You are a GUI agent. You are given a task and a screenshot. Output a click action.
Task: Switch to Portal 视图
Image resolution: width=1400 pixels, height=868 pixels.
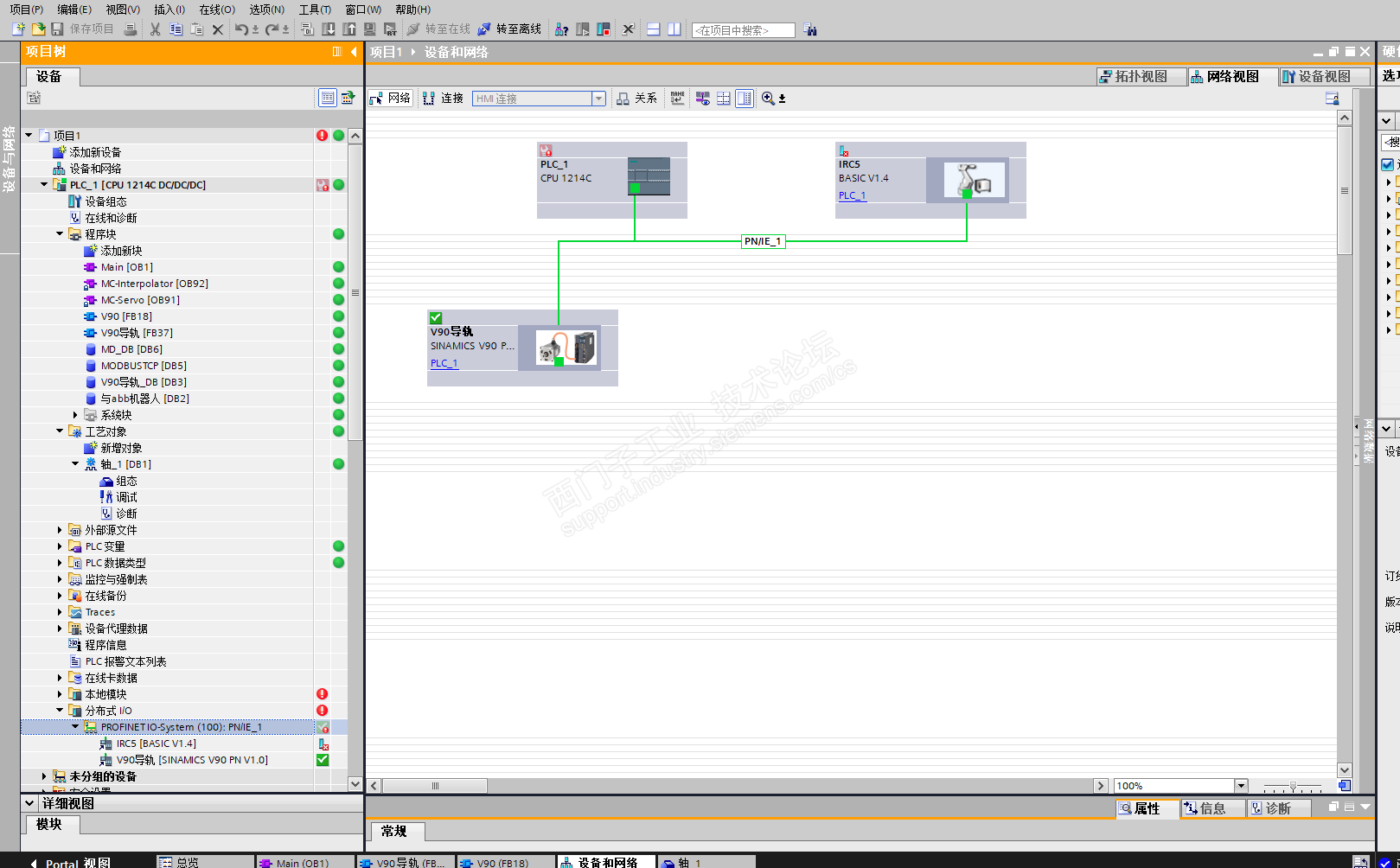coord(70,863)
